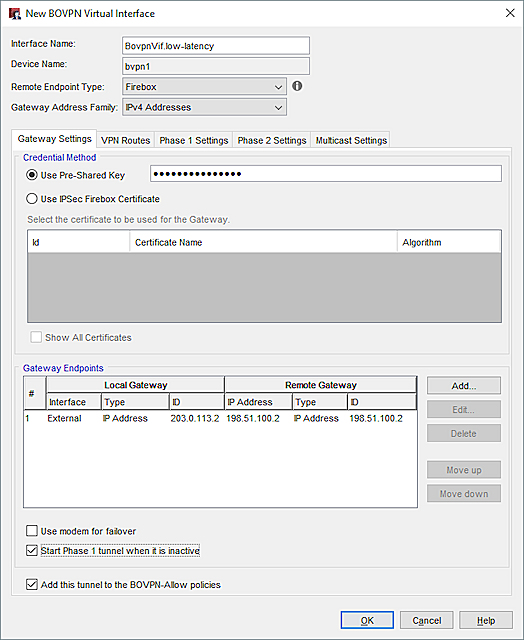Click the Edit... gateway endpoint button
Image resolution: width=524 pixels, height=640 pixels.
(464, 409)
